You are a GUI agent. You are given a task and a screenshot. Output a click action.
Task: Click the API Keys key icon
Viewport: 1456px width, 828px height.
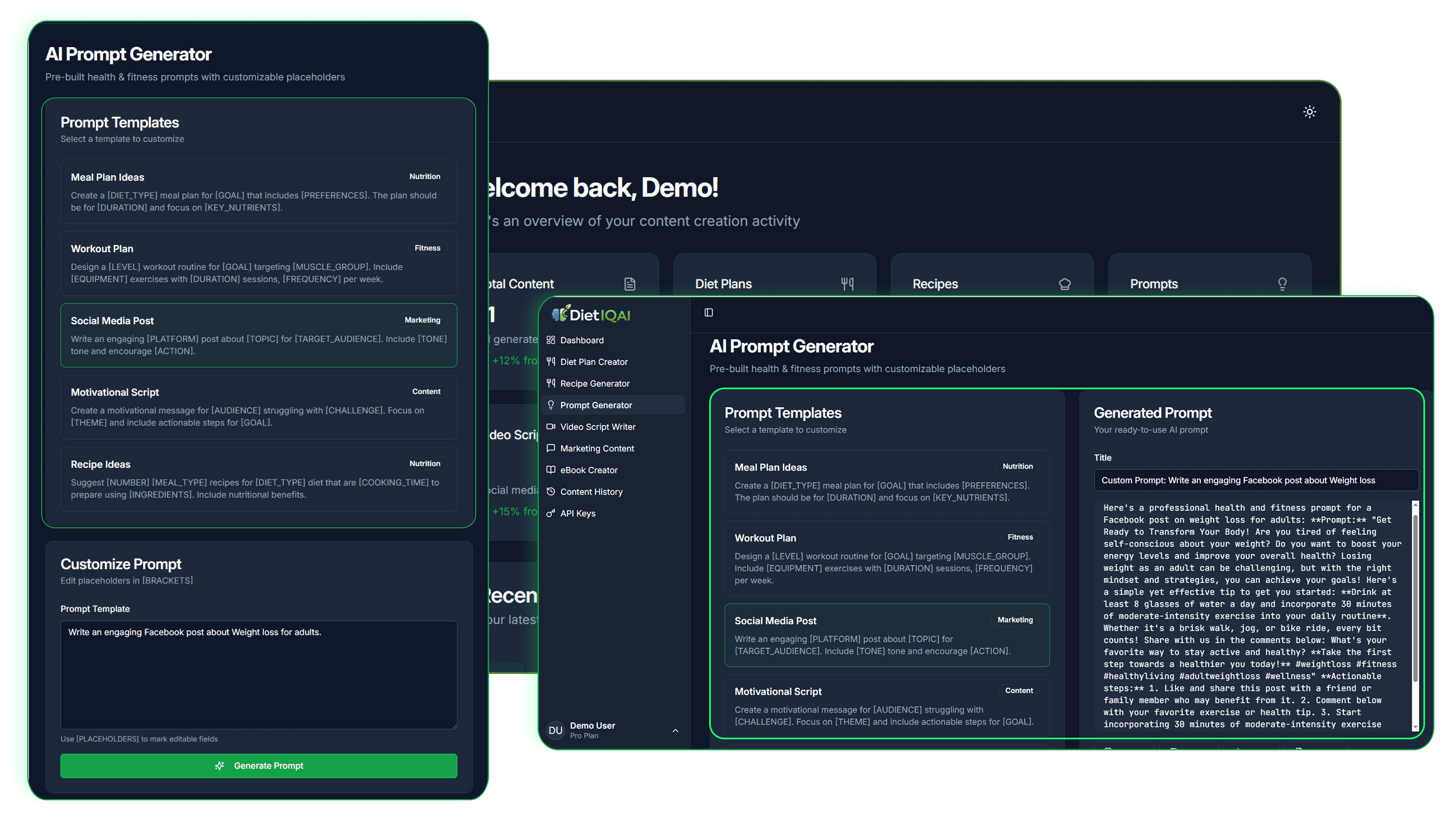click(x=551, y=513)
